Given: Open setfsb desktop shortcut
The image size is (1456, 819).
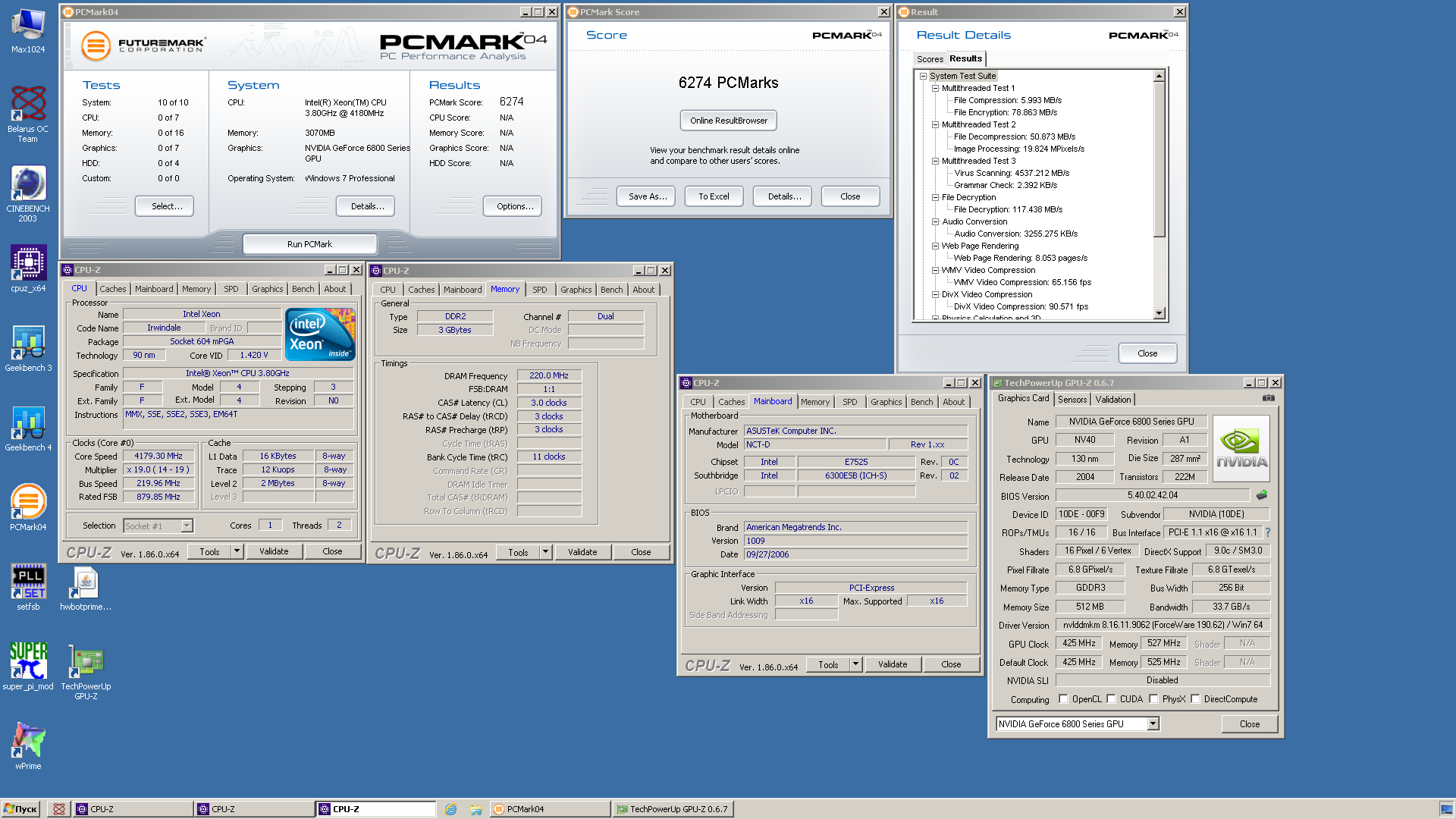Looking at the screenshot, I should [28, 587].
